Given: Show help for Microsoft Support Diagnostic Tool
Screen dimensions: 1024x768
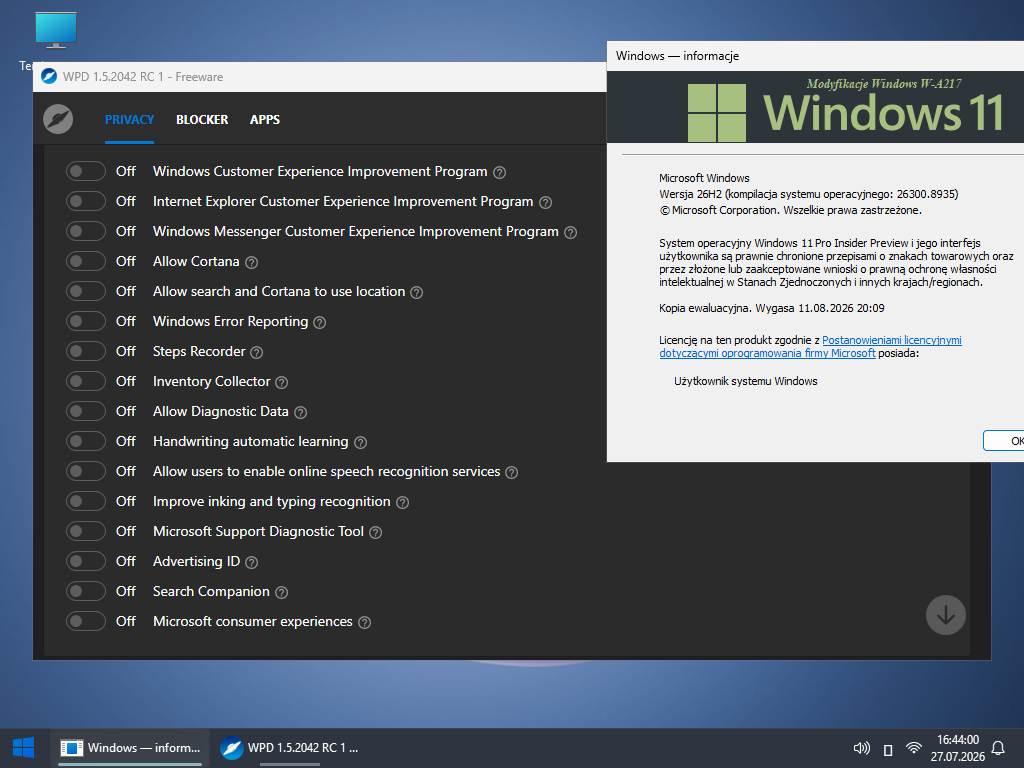Looking at the screenshot, I should pos(376,533).
